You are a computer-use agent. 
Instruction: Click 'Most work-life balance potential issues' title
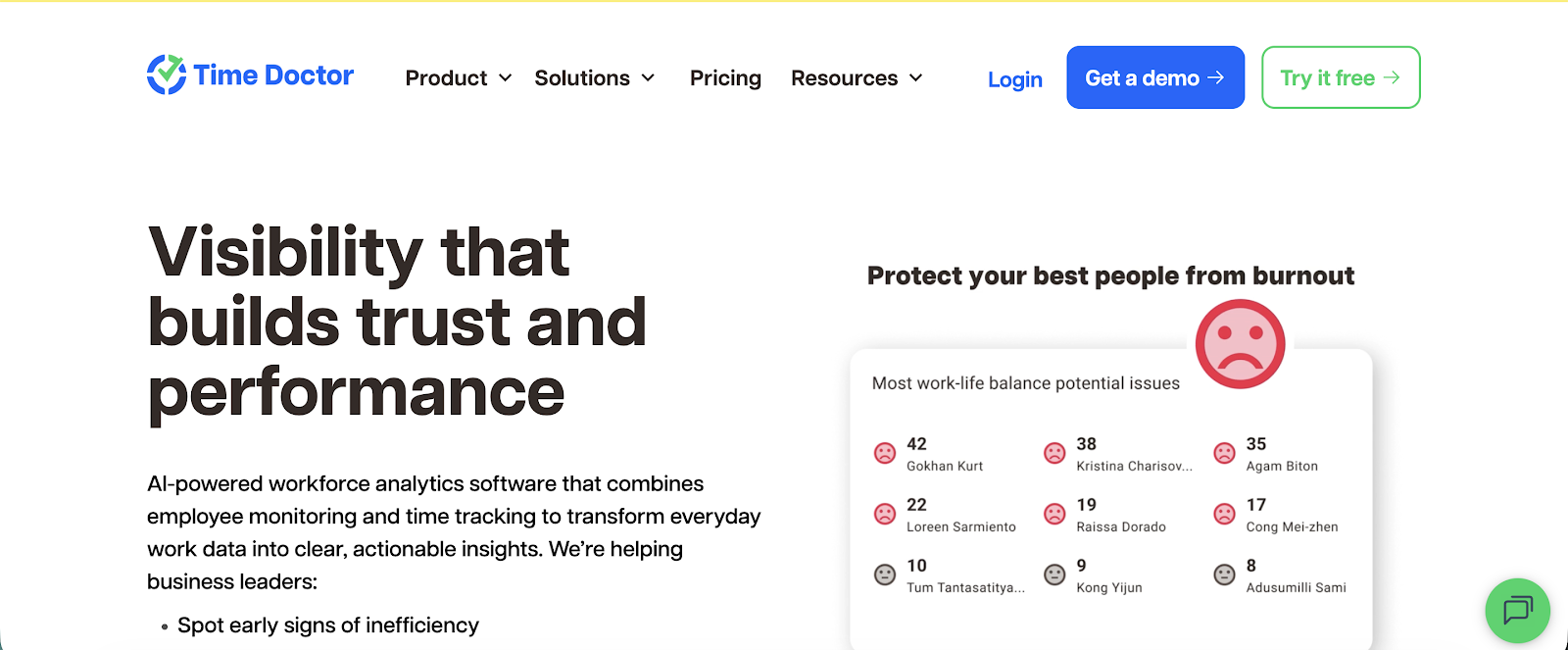click(1026, 383)
